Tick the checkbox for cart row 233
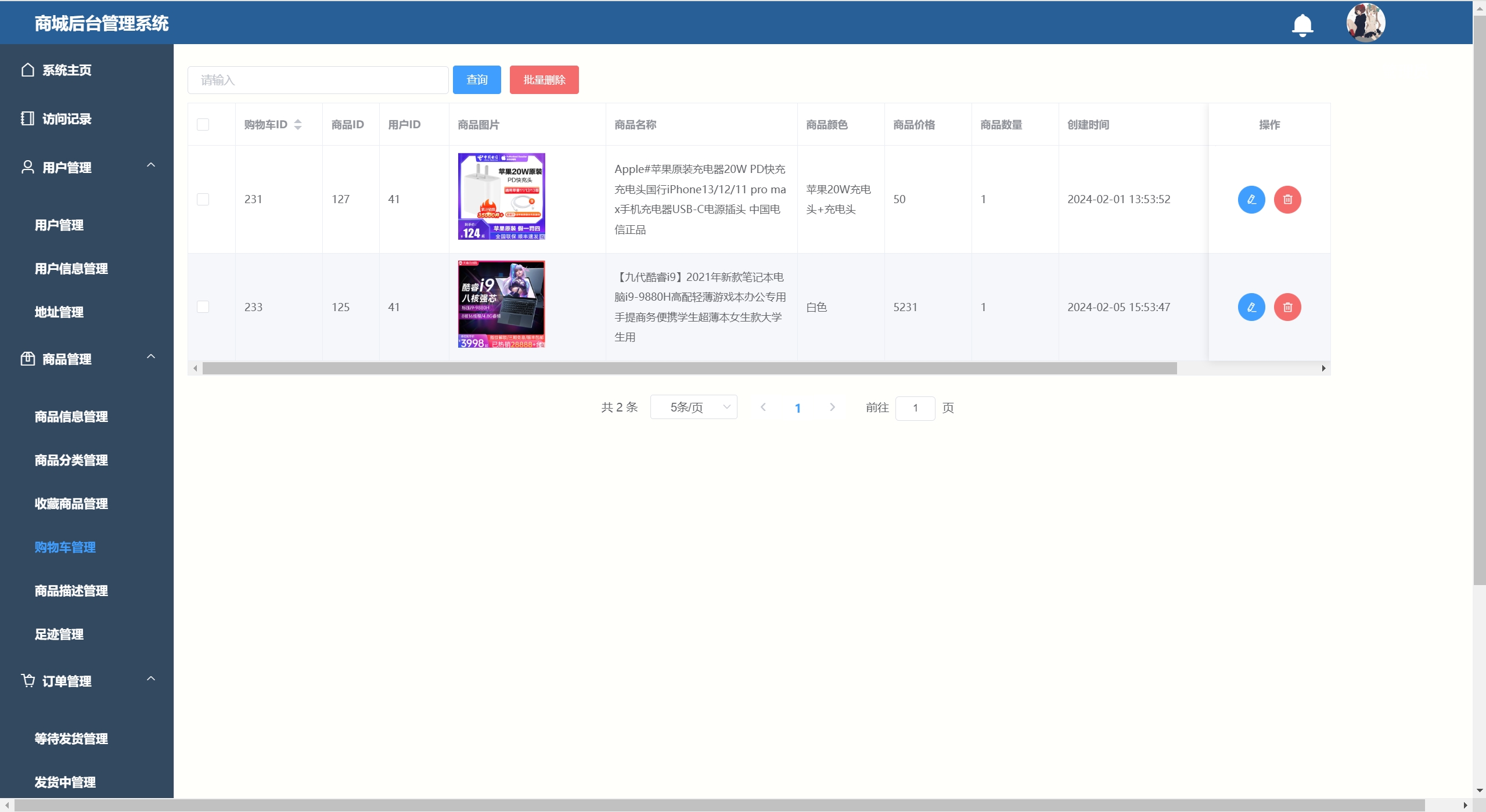The width and height of the screenshot is (1486, 812). coord(203,307)
